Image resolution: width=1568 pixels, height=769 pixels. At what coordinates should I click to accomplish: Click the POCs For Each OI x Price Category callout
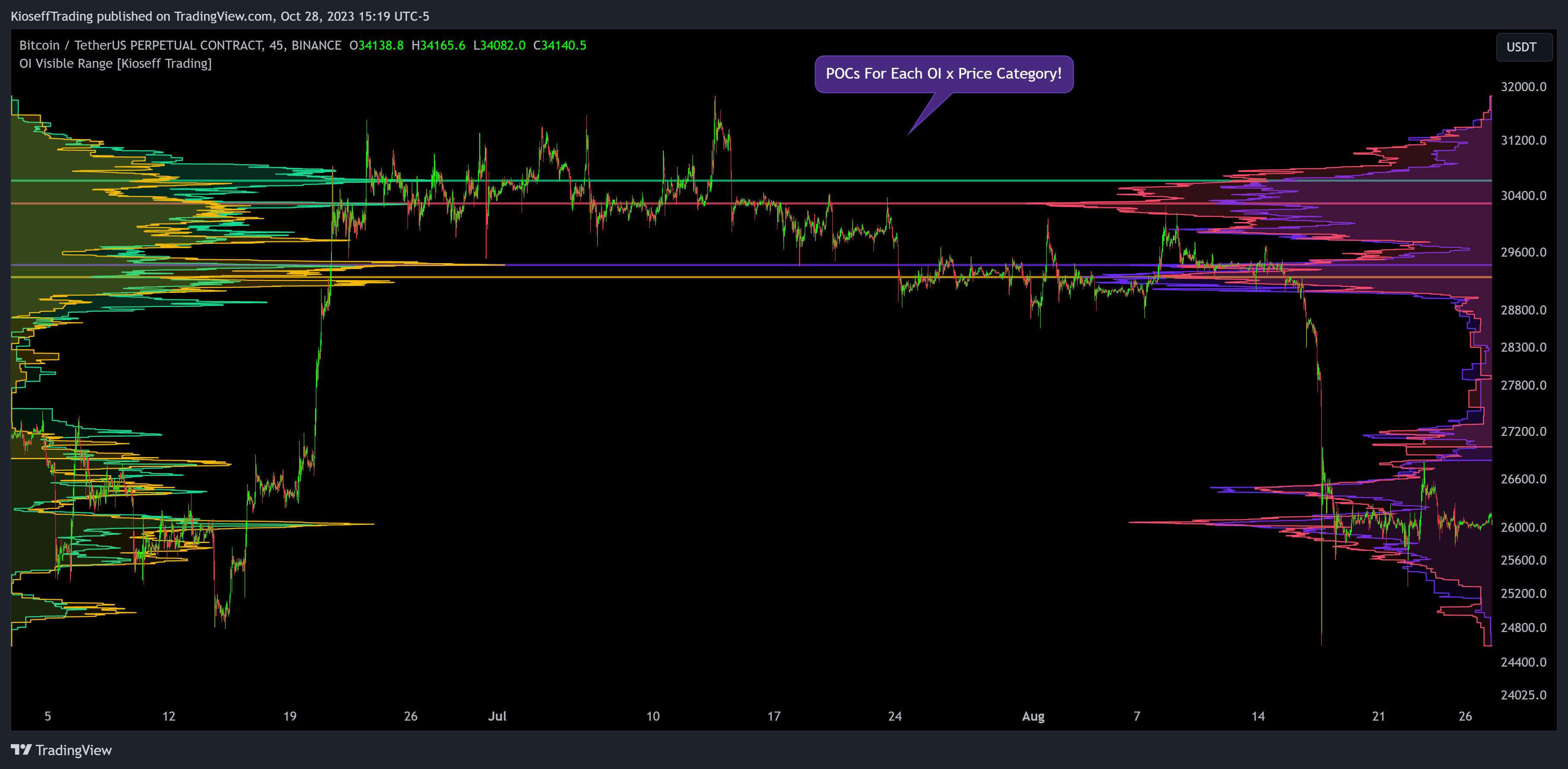943,73
